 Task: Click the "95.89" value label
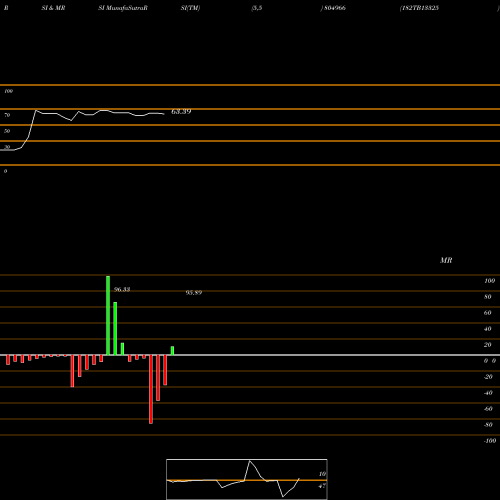[x=194, y=293]
